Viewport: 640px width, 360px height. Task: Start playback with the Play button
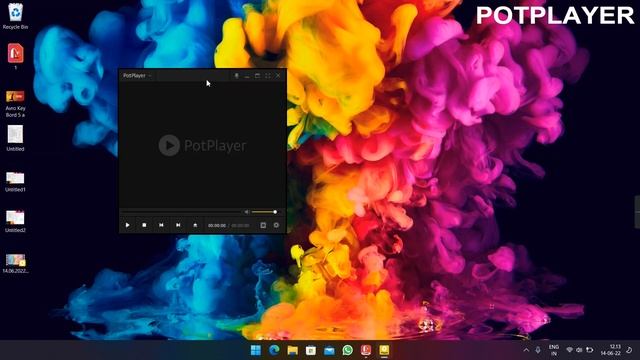coord(128,225)
